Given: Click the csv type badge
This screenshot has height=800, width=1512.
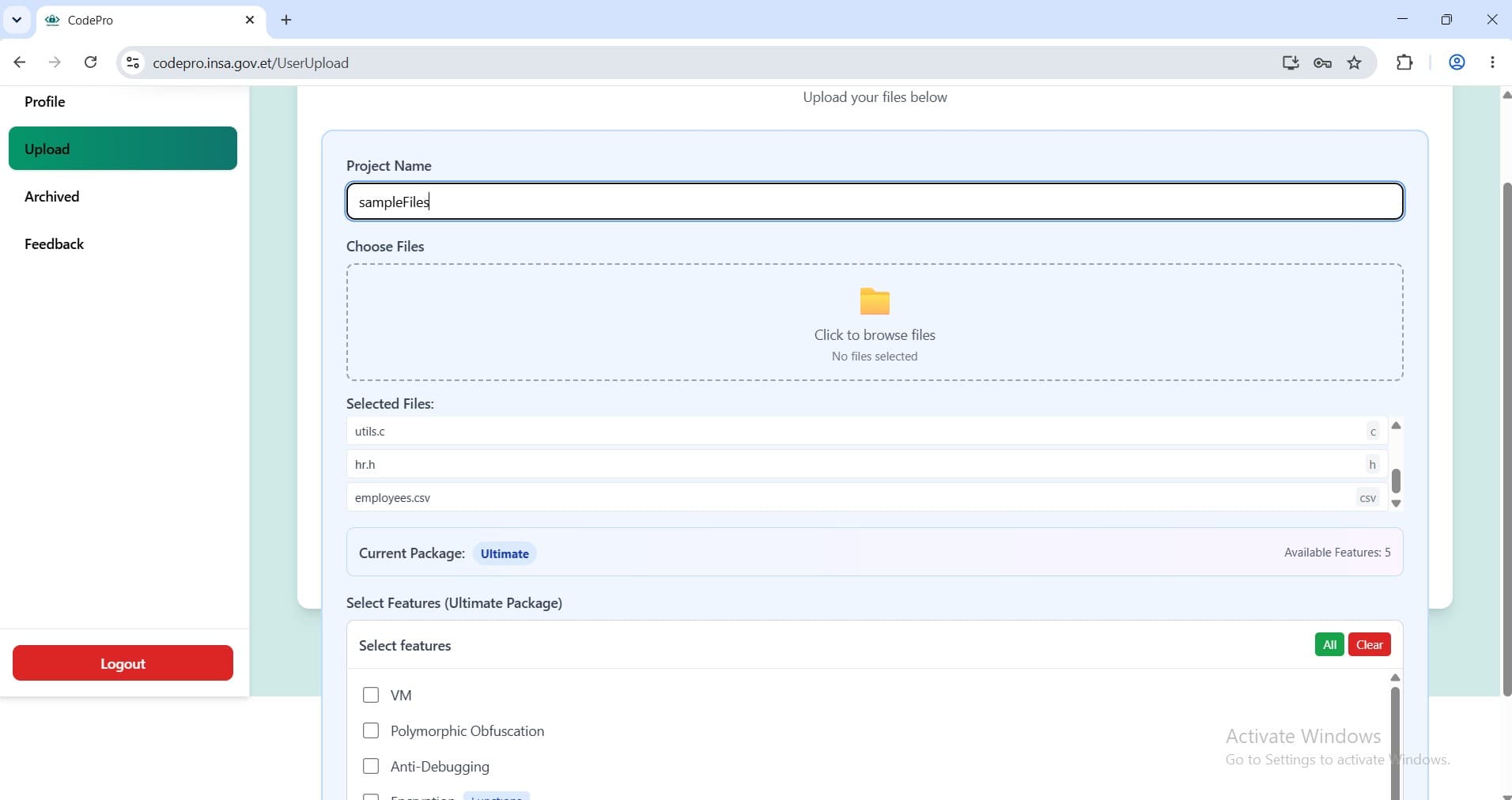Looking at the screenshot, I should 1367,497.
